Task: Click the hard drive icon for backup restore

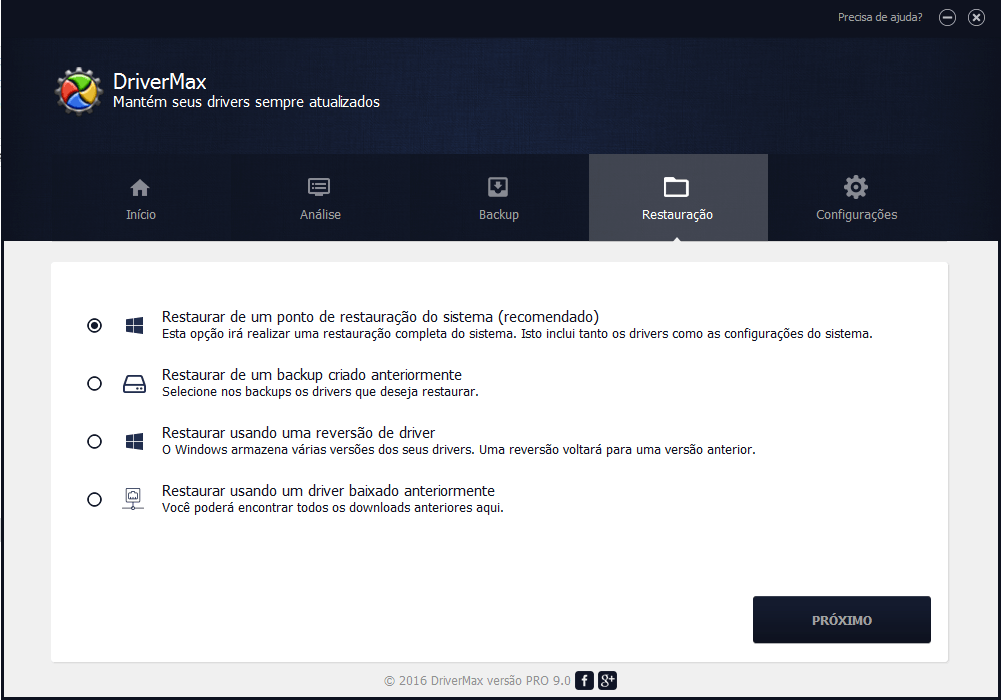Action: point(135,383)
